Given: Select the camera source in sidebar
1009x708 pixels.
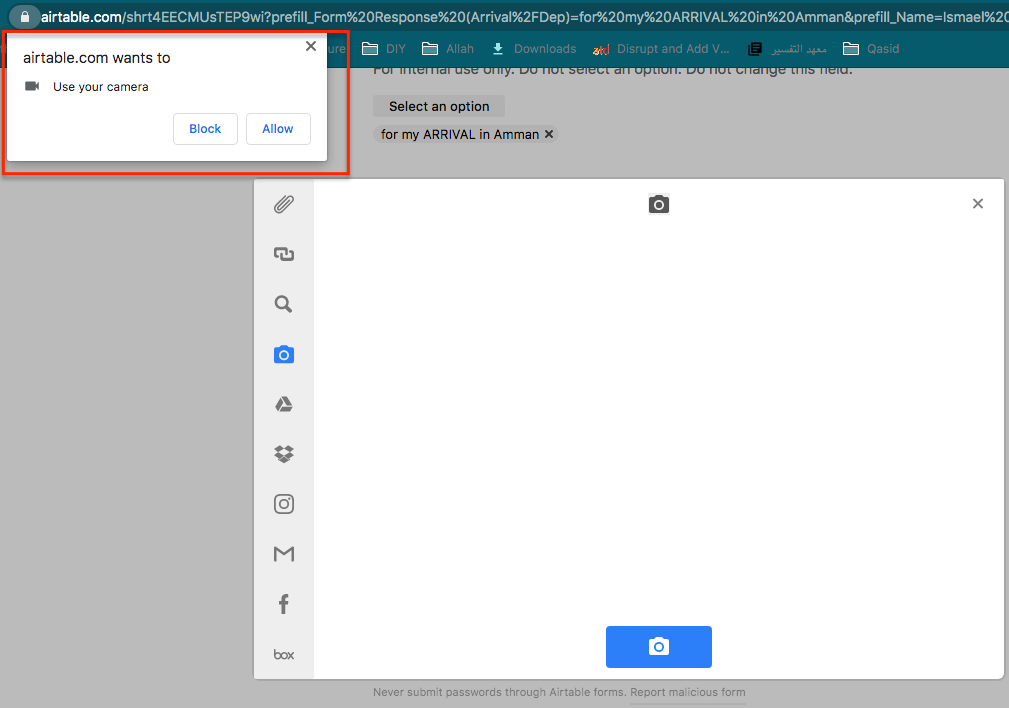Looking at the screenshot, I should pos(284,355).
